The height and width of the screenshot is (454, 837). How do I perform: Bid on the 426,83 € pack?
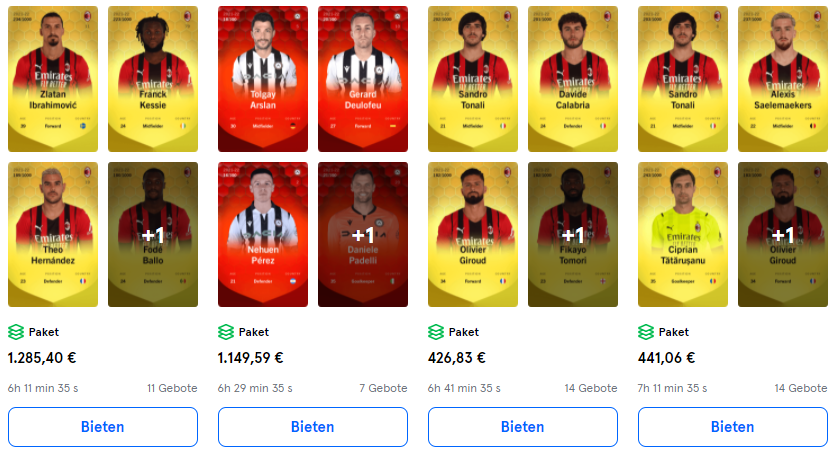(x=523, y=427)
